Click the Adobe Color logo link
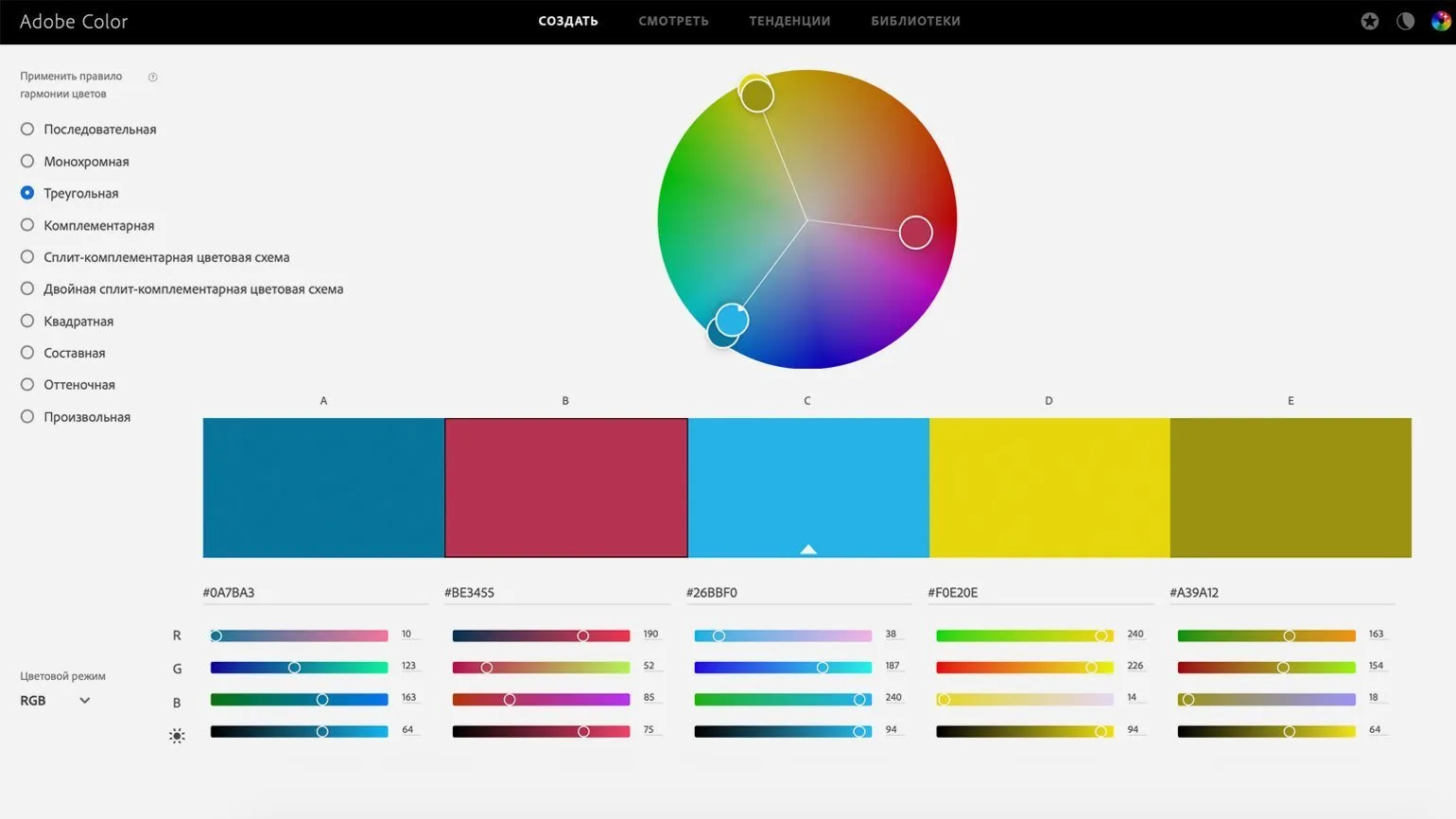The height and width of the screenshot is (819, 1456). pos(74,22)
